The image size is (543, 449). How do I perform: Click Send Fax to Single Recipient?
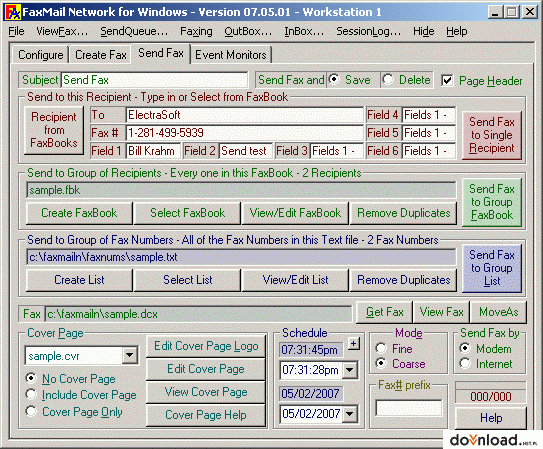pos(491,135)
